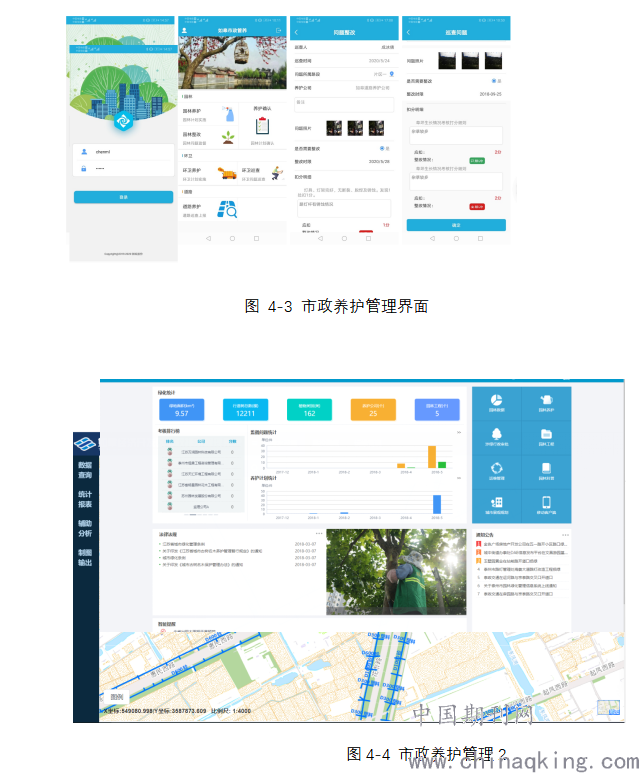Click the first company row in ranking table
Viewport: 639px width, 773px height.
(x=201, y=452)
